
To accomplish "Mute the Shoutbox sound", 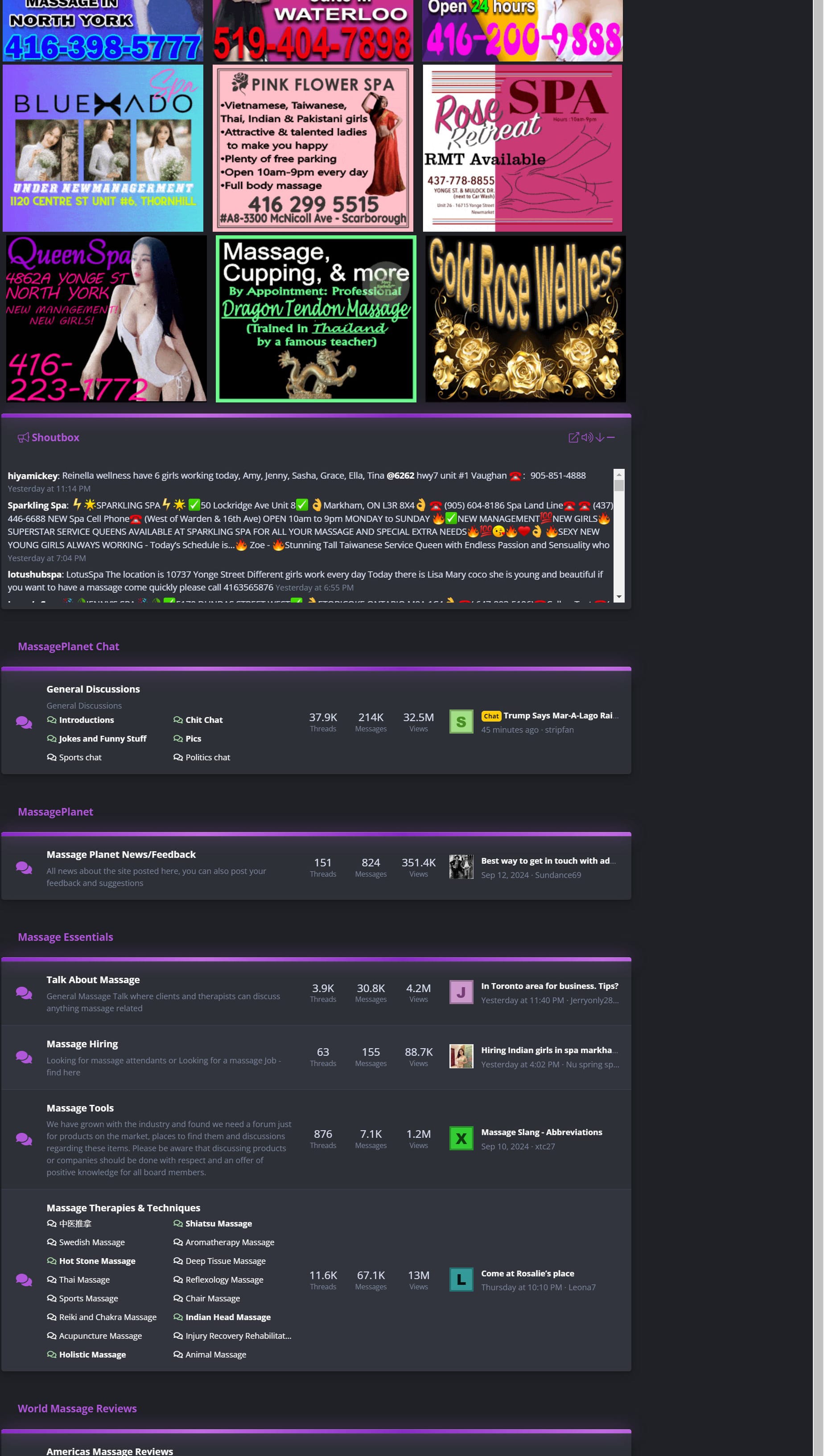I will [x=587, y=437].
